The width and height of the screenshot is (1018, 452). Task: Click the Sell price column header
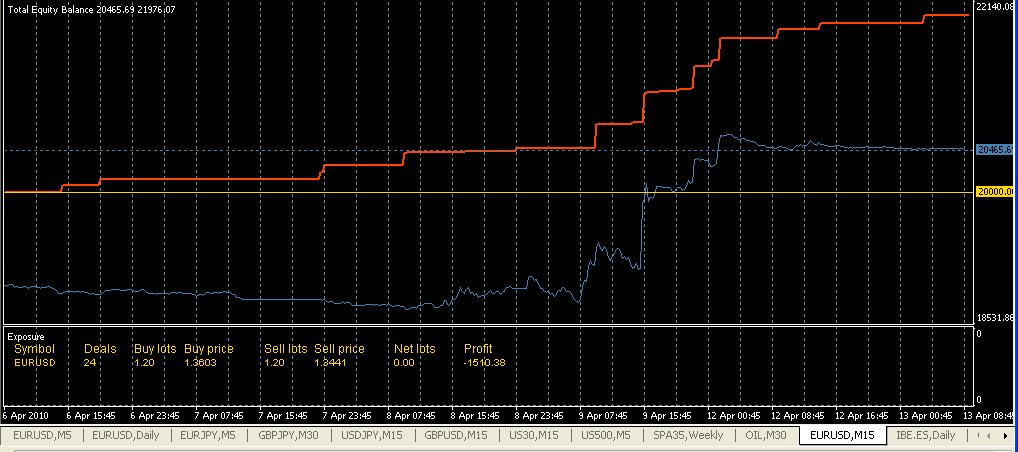pos(339,349)
